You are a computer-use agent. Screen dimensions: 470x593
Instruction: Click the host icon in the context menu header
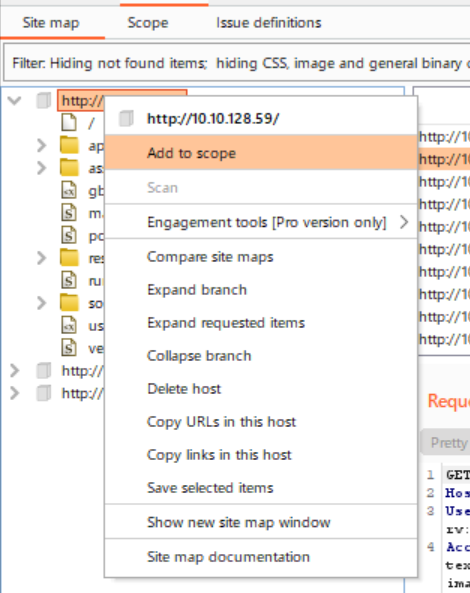click(126, 118)
